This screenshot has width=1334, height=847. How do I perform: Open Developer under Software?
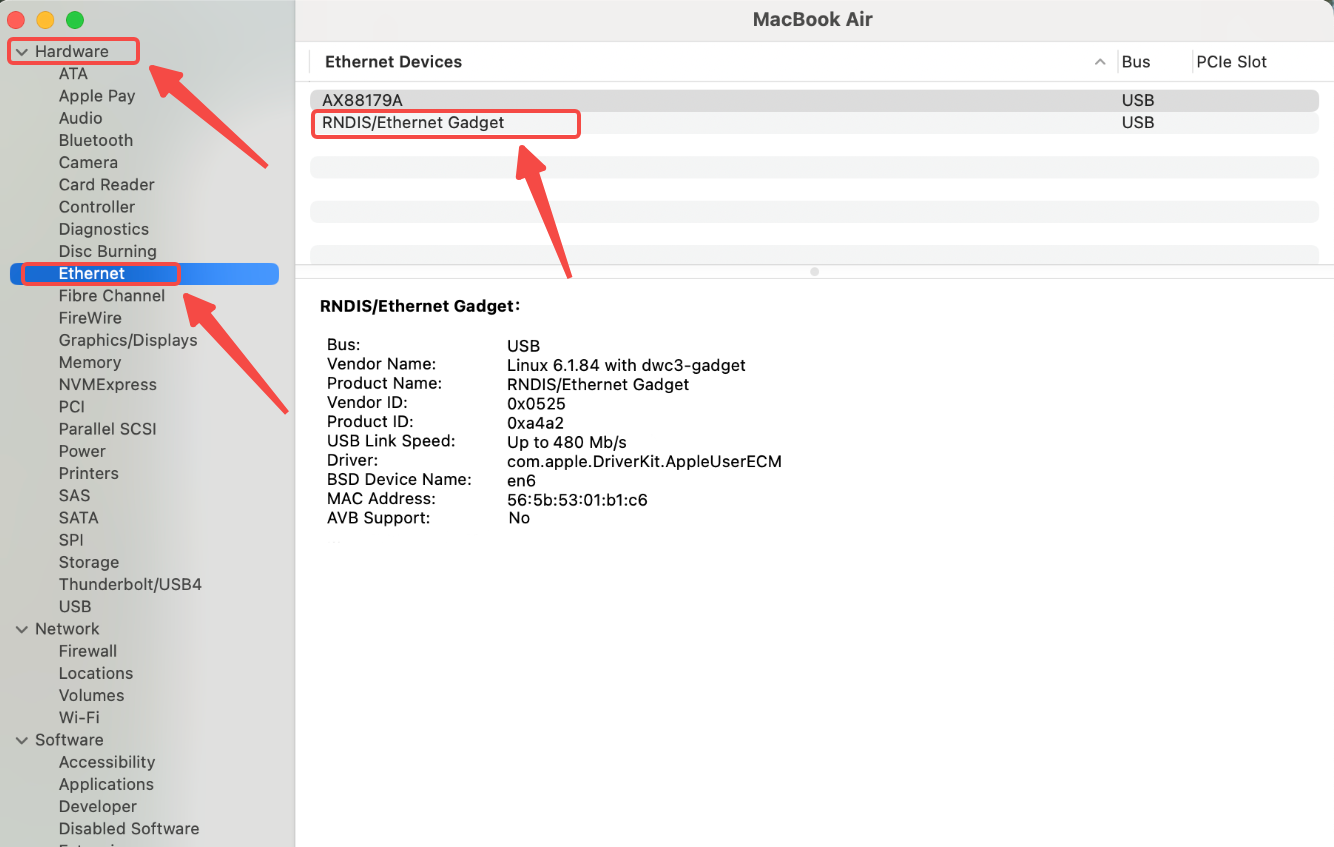(x=98, y=806)
